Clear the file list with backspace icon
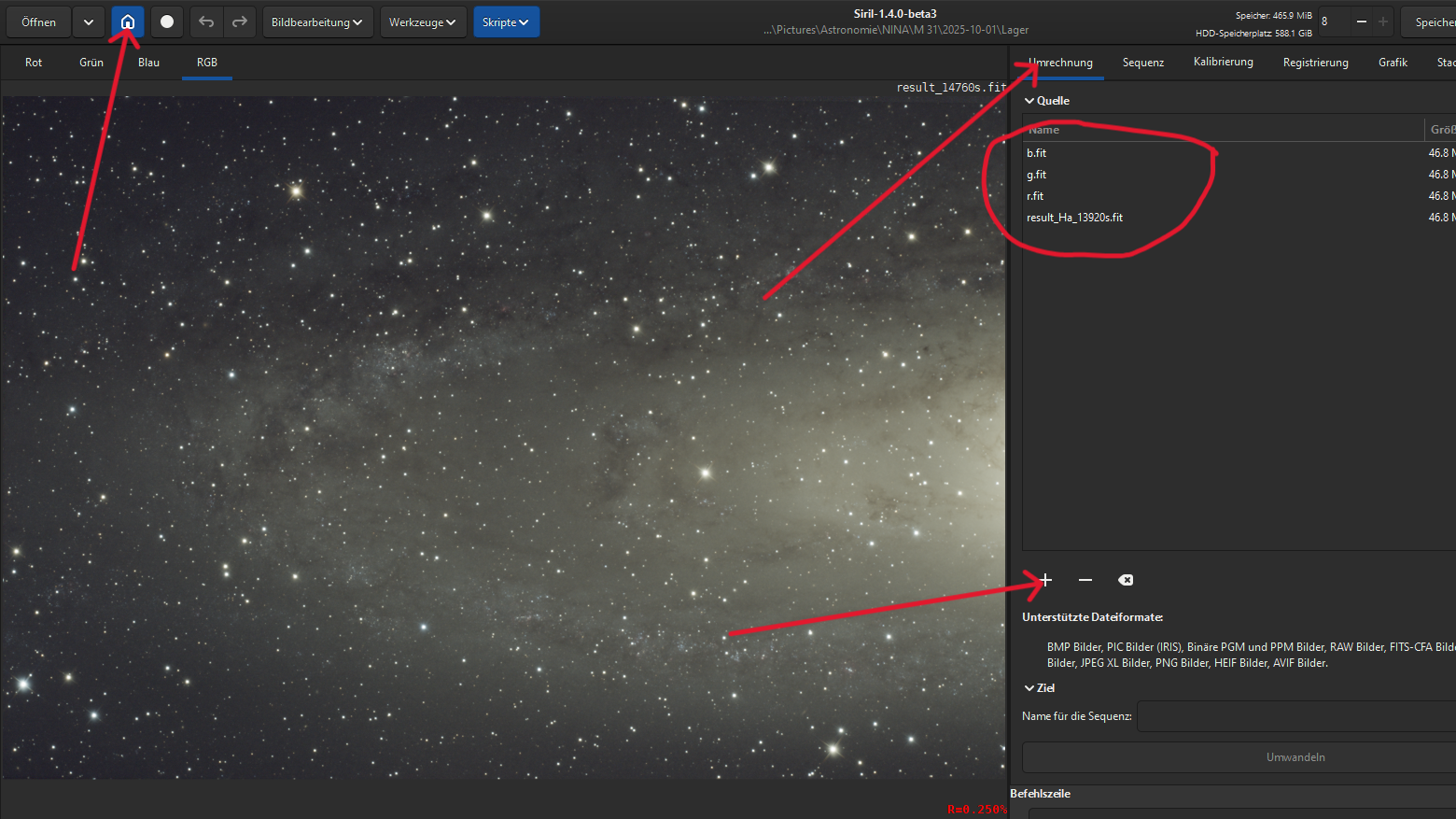Image resolution: width=1456 pixels, height=819 pixels. click(x=1126, y=580)
